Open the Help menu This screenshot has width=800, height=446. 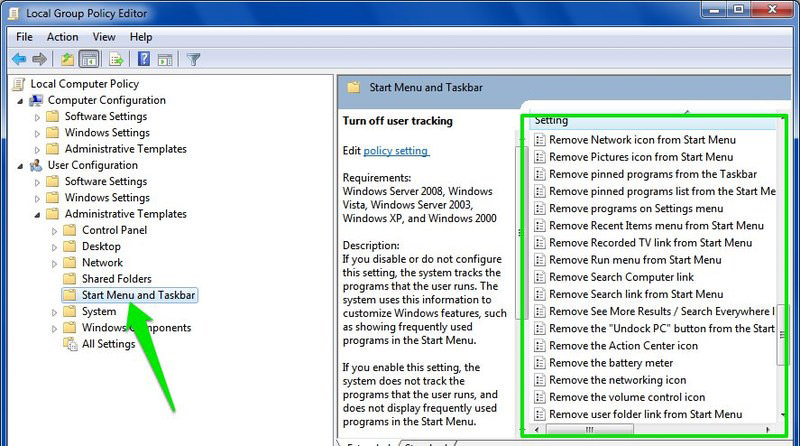[141, 37]
